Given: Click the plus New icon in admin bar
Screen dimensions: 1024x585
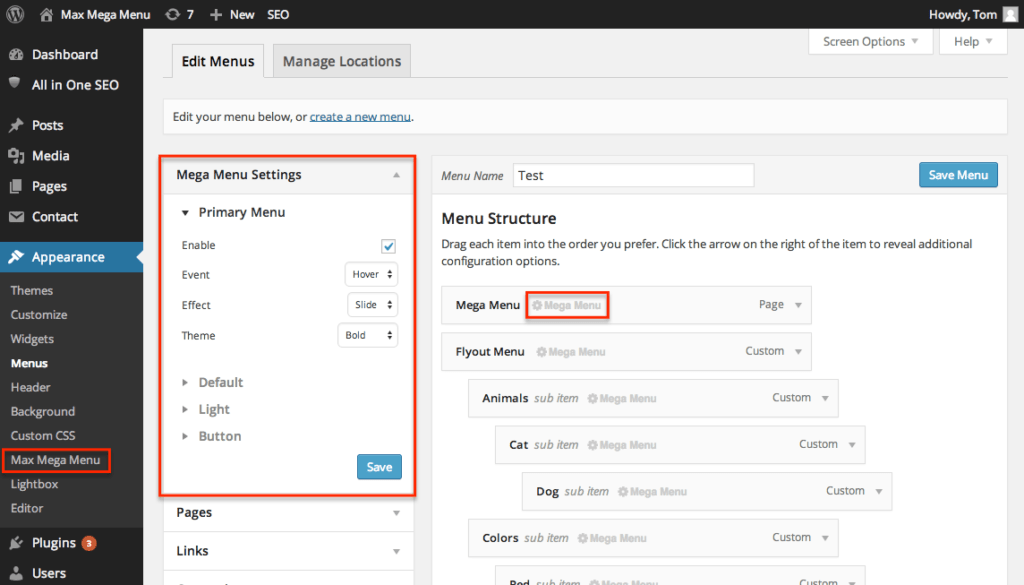Looking at the screenshot, I should click(216, 14).
